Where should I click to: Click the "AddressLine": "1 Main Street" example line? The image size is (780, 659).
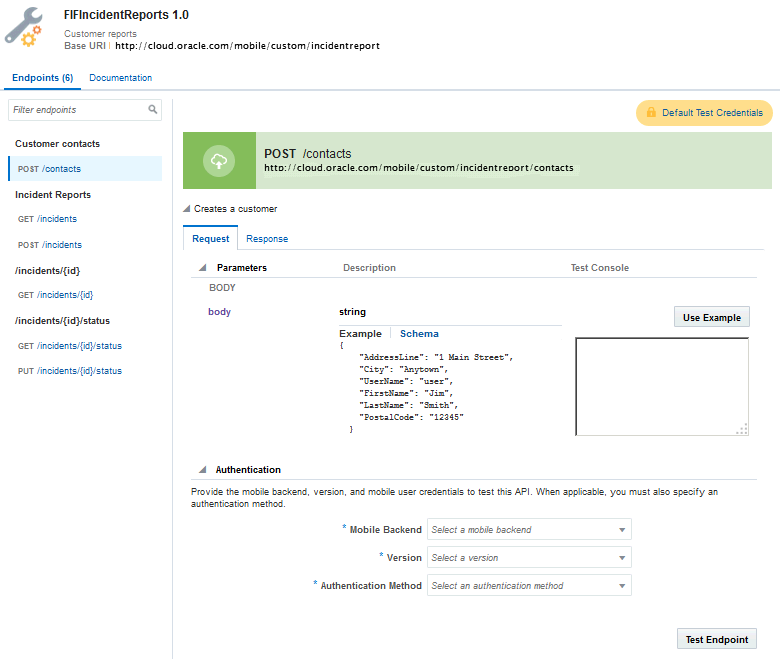coord(436,357)
